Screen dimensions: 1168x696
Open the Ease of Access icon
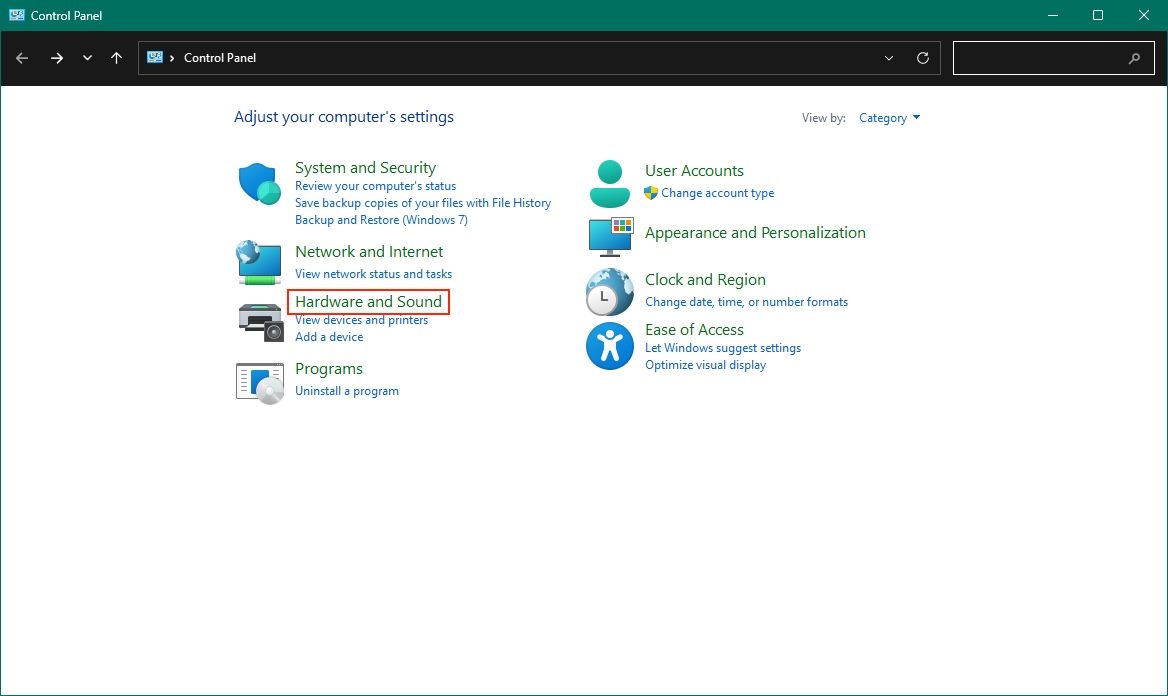tap(610, 346)
